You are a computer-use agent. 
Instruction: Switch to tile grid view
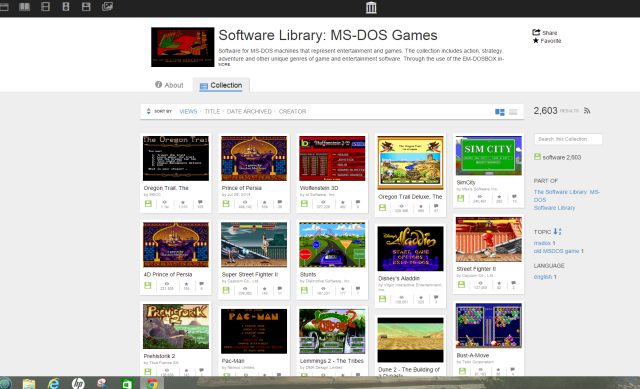(500, 112)
